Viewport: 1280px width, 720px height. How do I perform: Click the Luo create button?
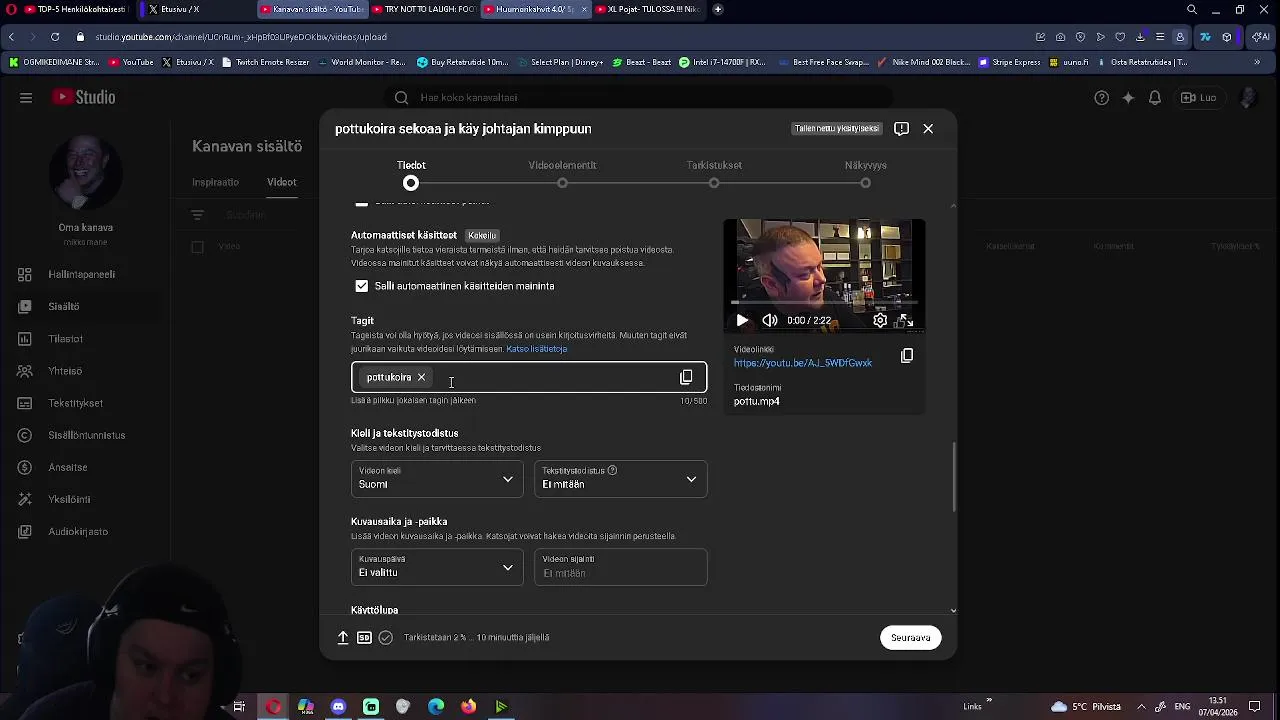1198,97
